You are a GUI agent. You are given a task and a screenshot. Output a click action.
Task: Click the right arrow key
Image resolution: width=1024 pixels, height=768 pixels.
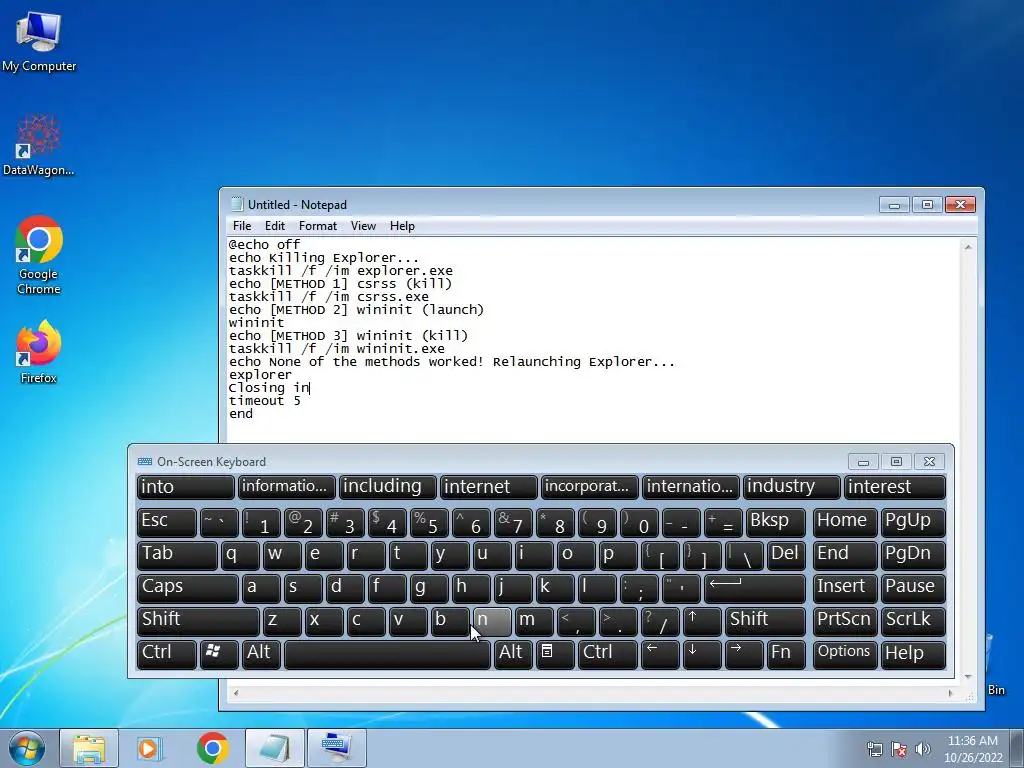[743, 654]
